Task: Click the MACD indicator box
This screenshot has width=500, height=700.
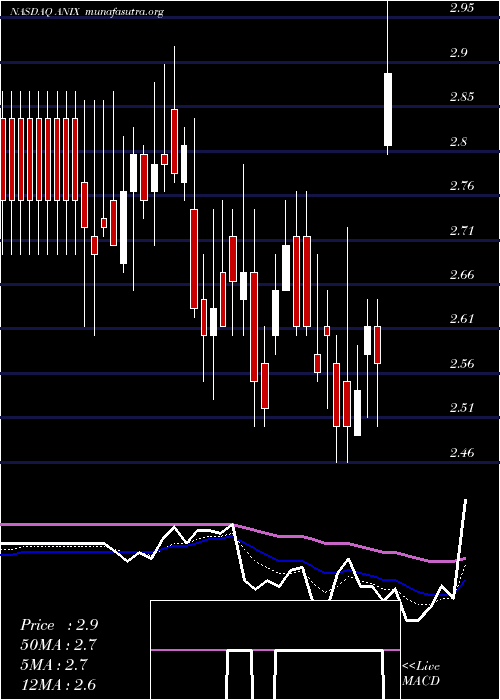Action: [x=275, y=650]
